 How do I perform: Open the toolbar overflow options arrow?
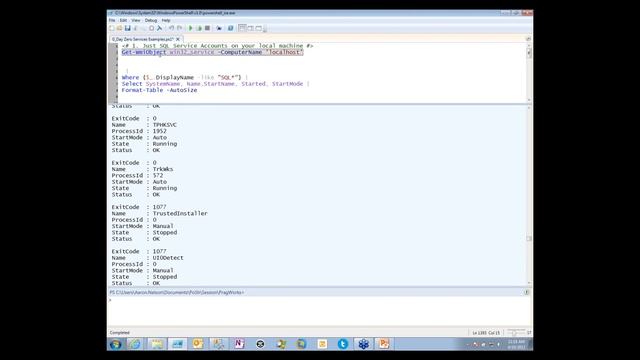pyautogui.click(x=265, y=29)
